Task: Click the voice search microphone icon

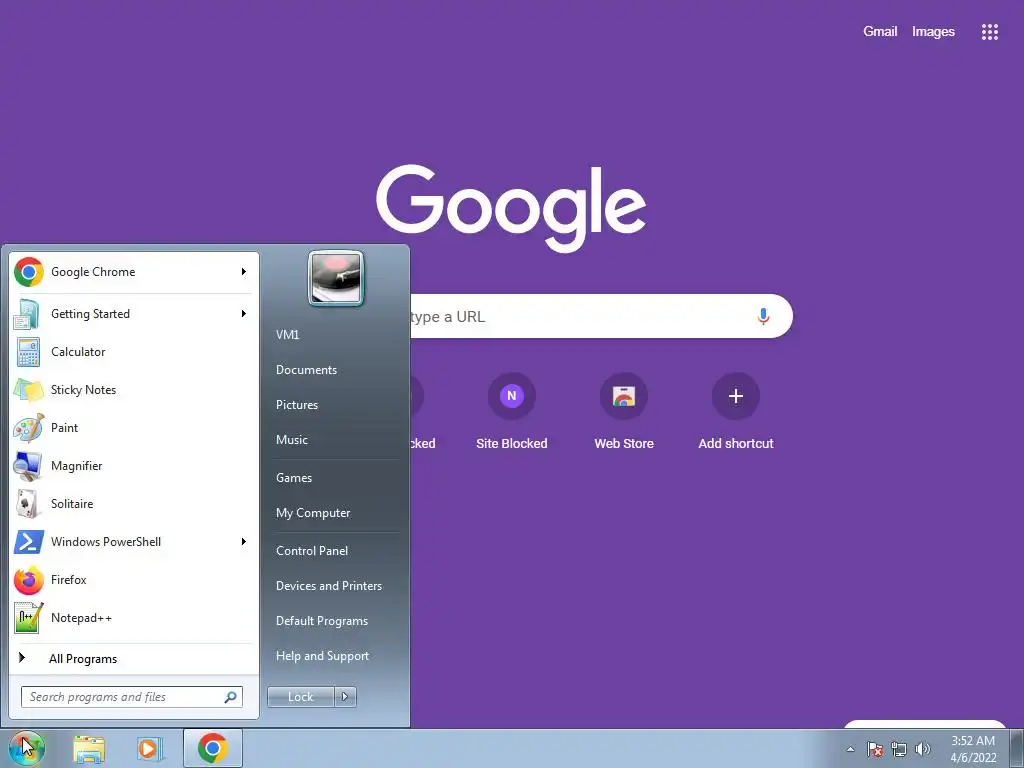Action: tap(763, 317)
